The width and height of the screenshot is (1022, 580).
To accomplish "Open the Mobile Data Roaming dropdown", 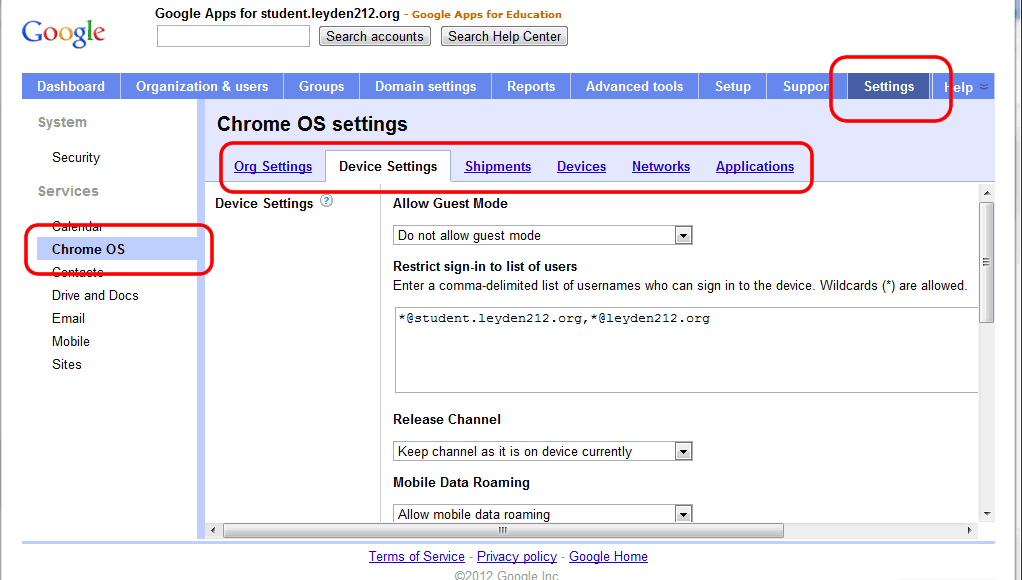I will tap(542, 514).
